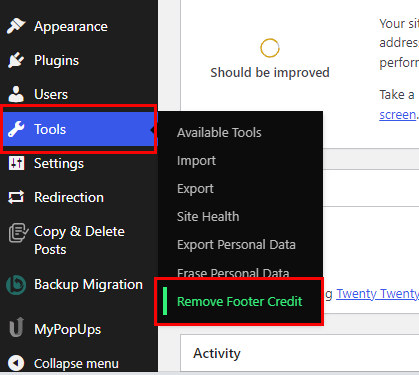Open Erase Personal Data submenu item
The image size is (419, 375).
[233, 273]
